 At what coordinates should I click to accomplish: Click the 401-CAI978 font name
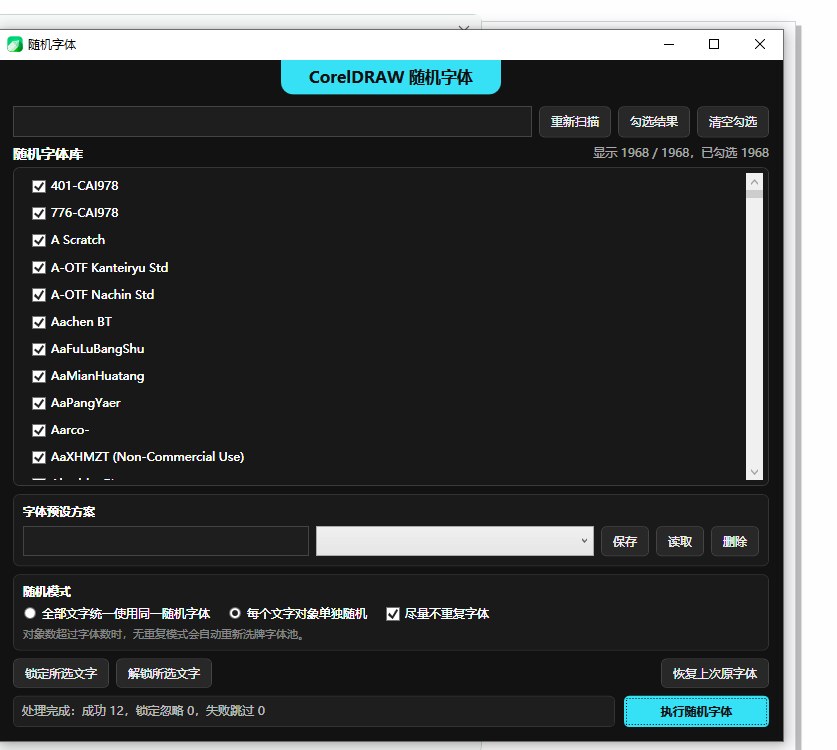(84, 186)
